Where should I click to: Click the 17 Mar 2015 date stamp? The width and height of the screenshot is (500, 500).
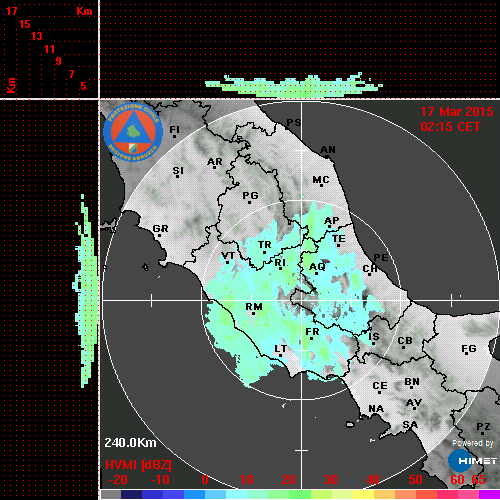pos(457,112)
